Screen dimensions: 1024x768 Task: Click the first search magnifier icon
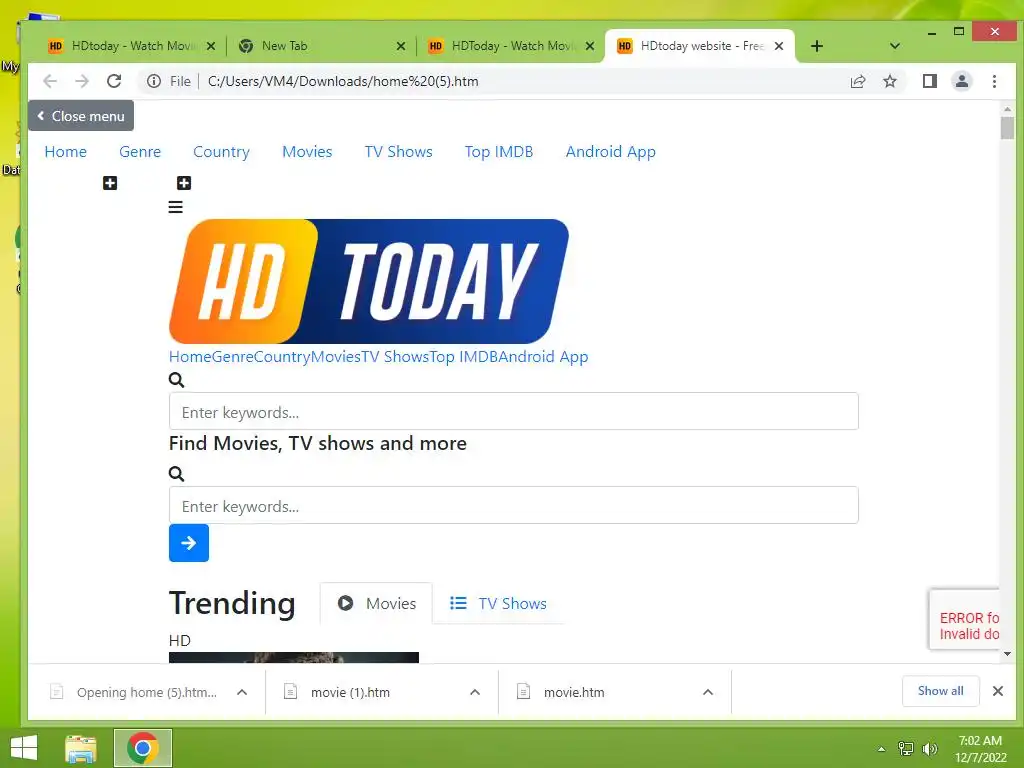pyautogui.click(x=176, y=379)
